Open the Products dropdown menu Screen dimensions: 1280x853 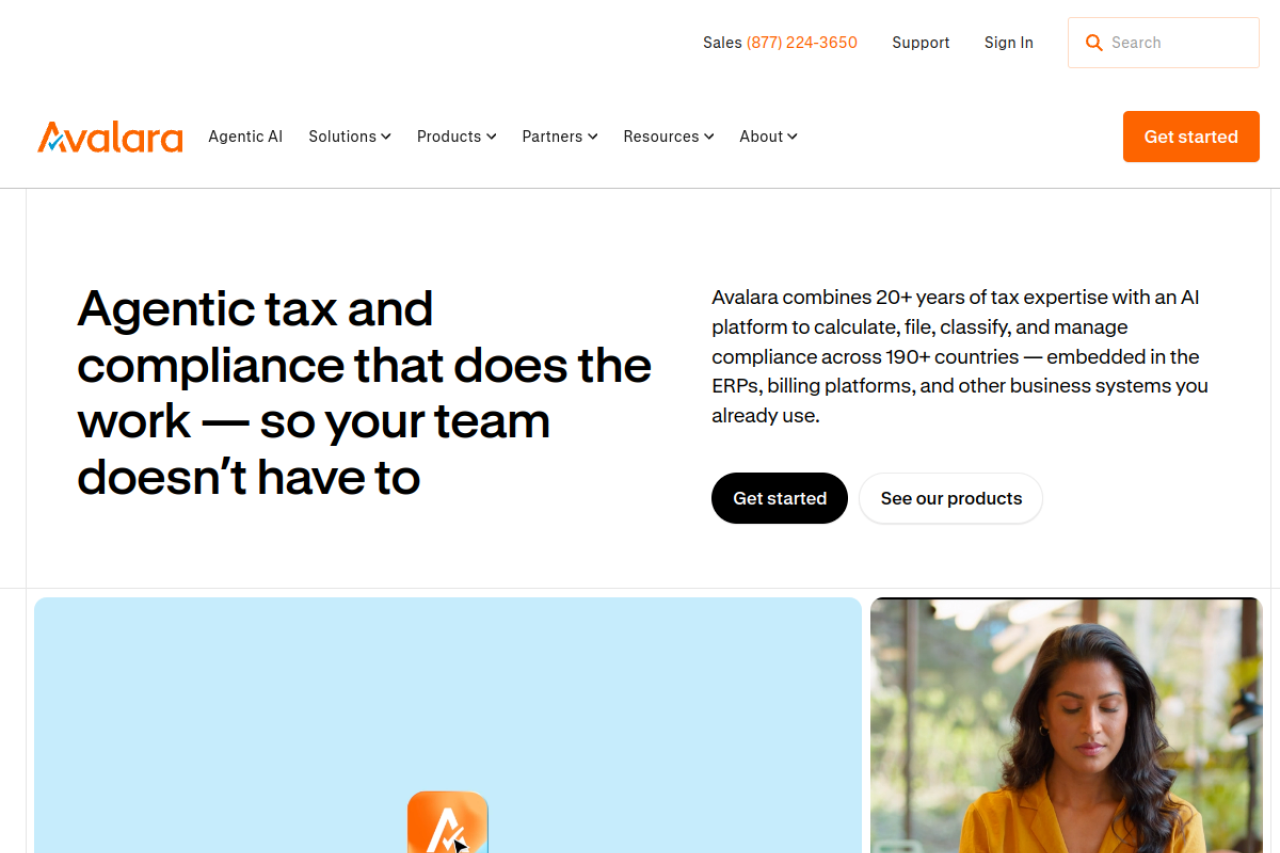456,137
